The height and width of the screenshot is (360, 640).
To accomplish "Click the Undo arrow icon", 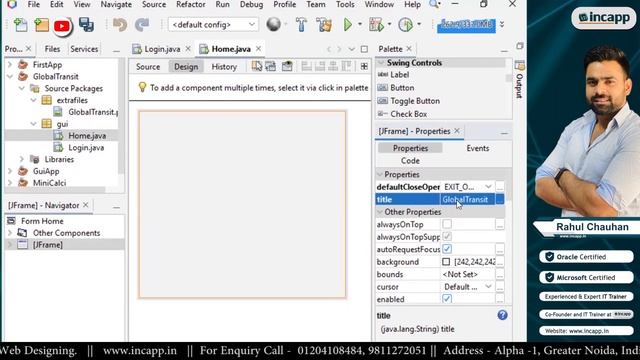I will click(120, 25).
